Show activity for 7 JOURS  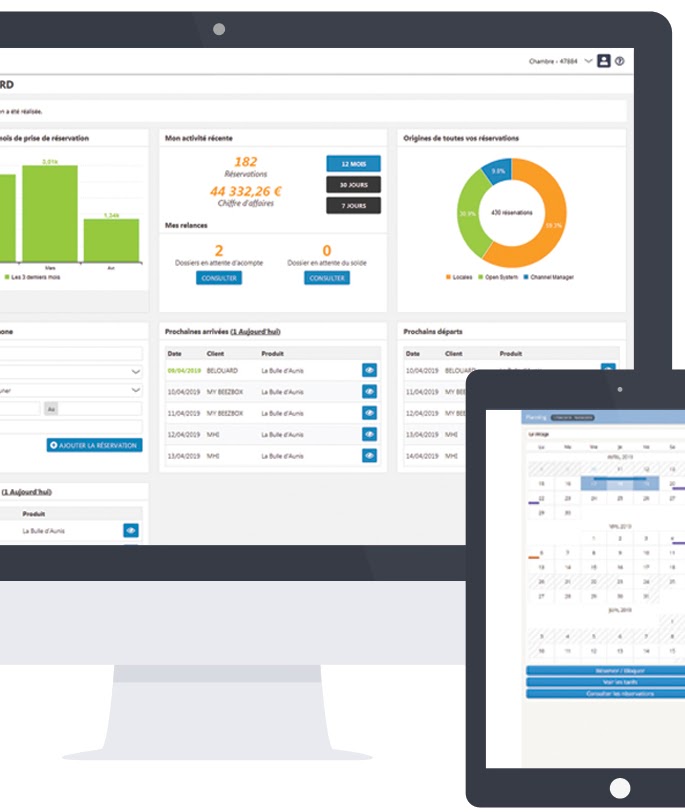click(x=353, y=205)
